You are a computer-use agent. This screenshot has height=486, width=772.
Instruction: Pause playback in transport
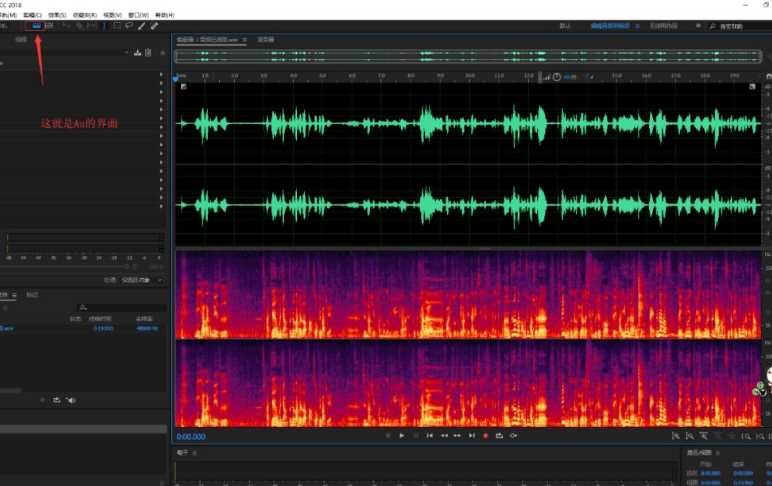tap(416, 436)
